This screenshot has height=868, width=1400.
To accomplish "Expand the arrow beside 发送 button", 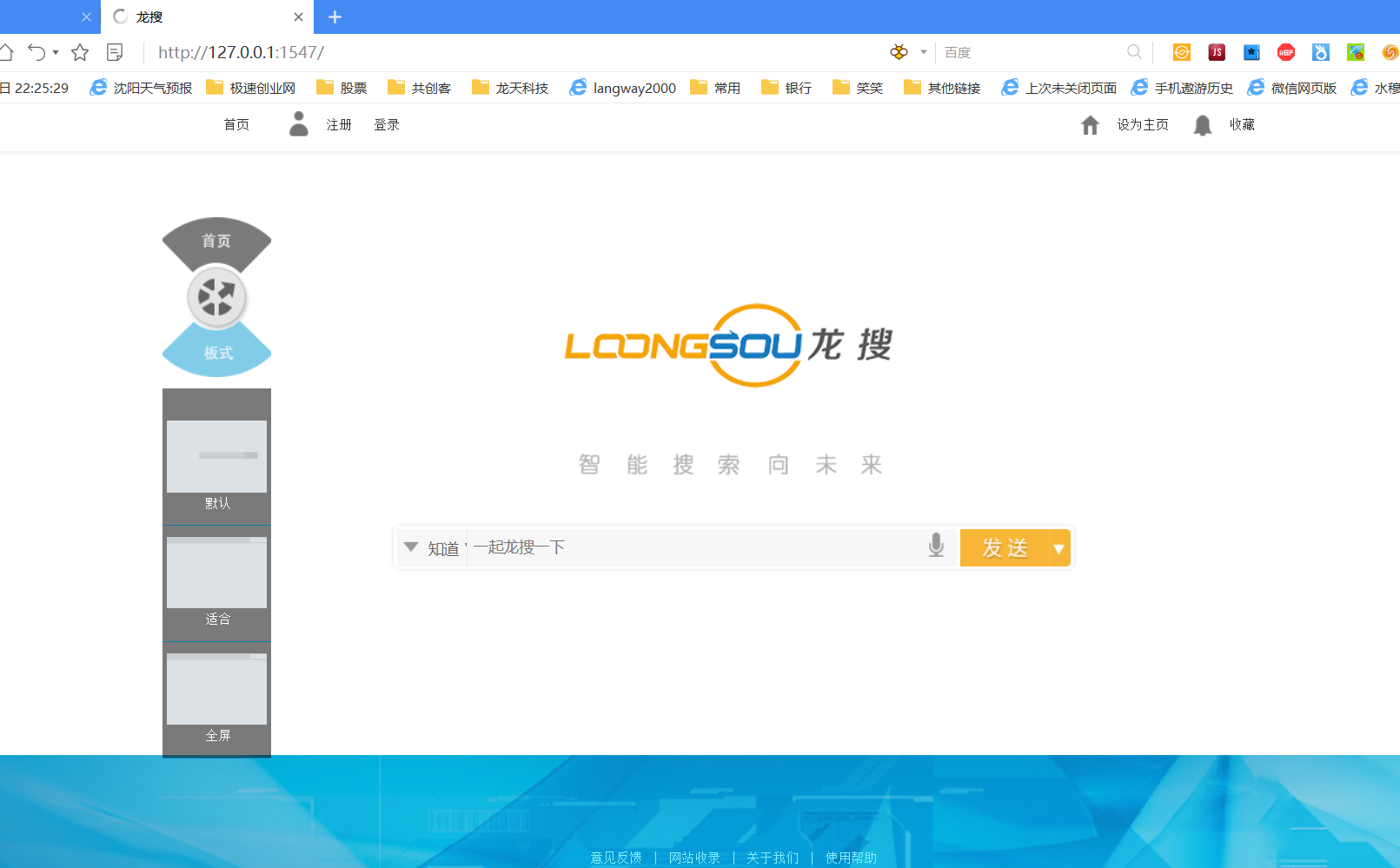I will click(1059, 548).
